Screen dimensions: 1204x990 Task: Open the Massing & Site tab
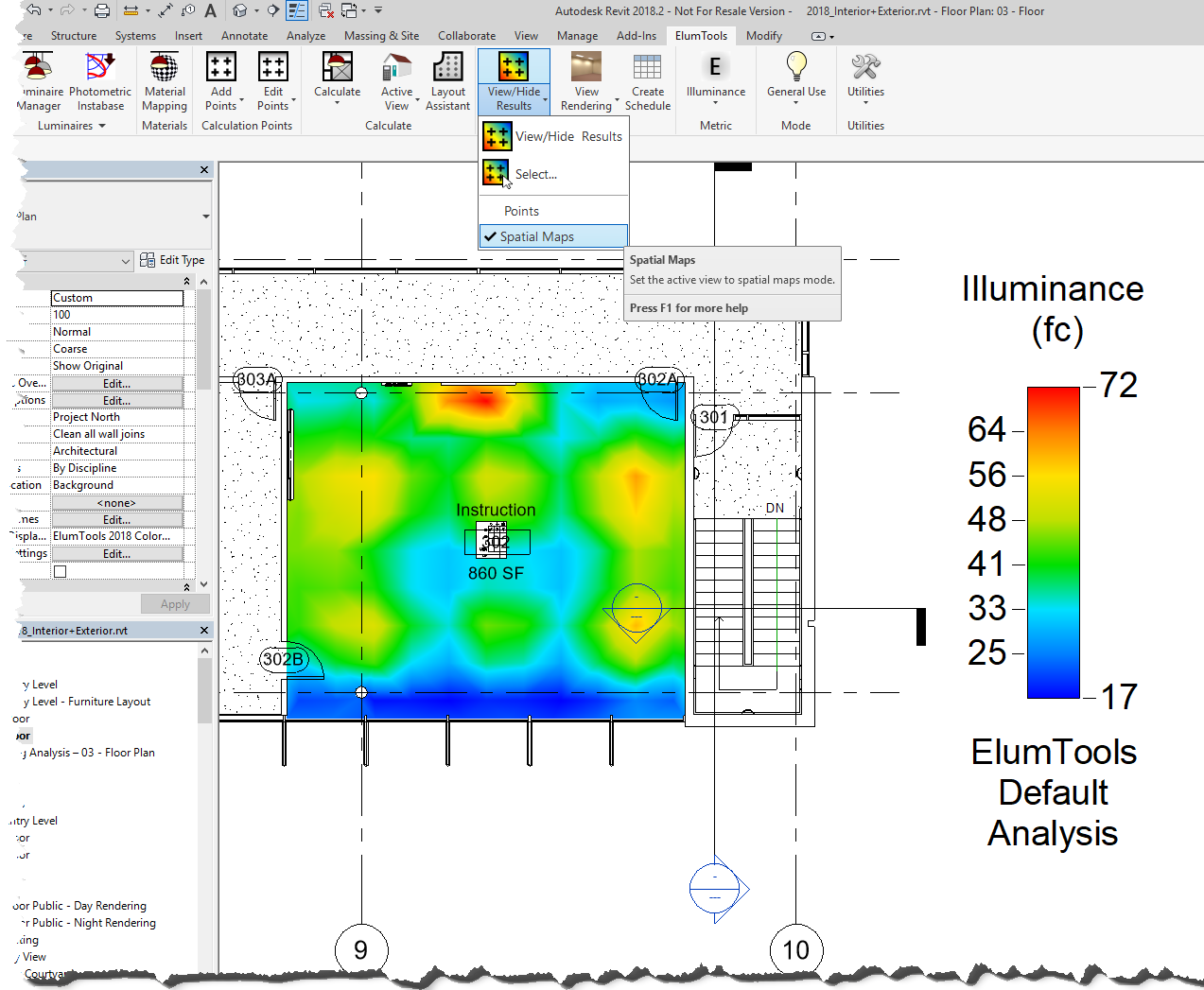coord(381,36)
